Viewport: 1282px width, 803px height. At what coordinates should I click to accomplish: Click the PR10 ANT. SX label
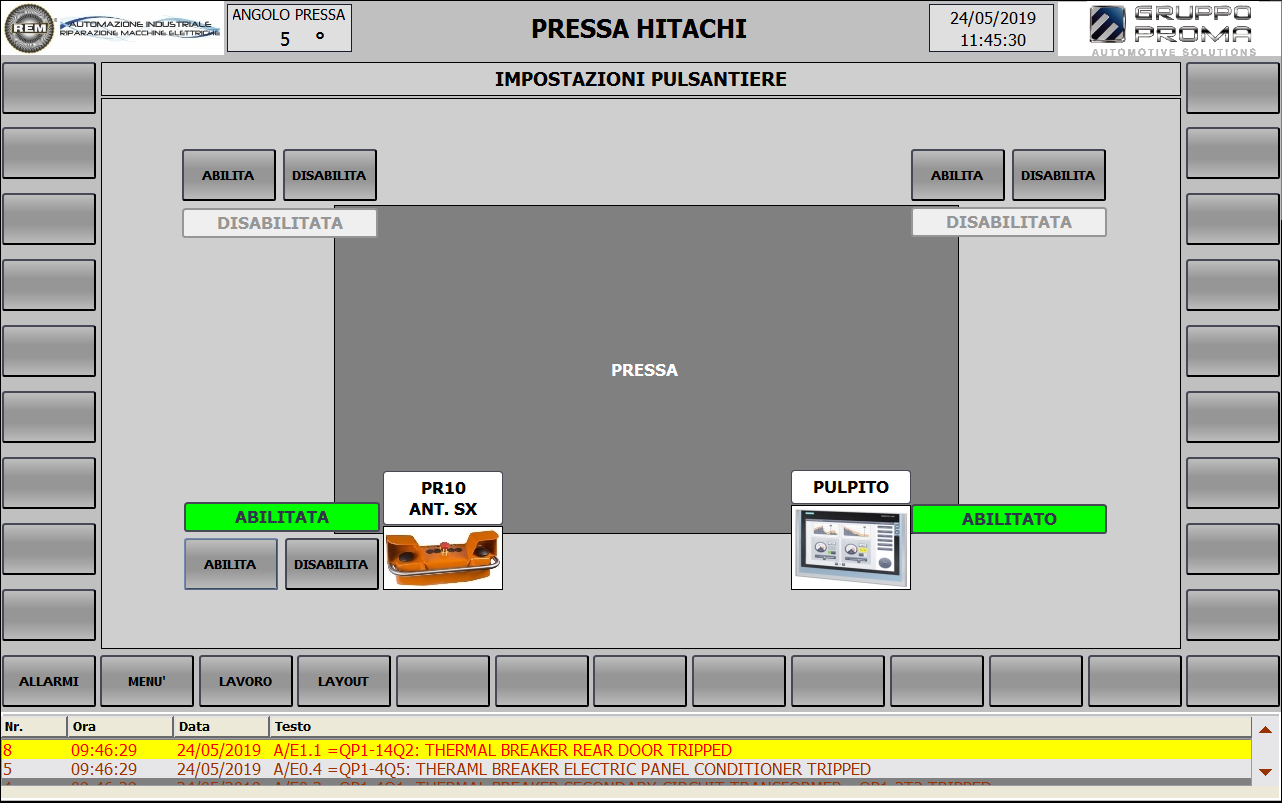pos(443,499)
